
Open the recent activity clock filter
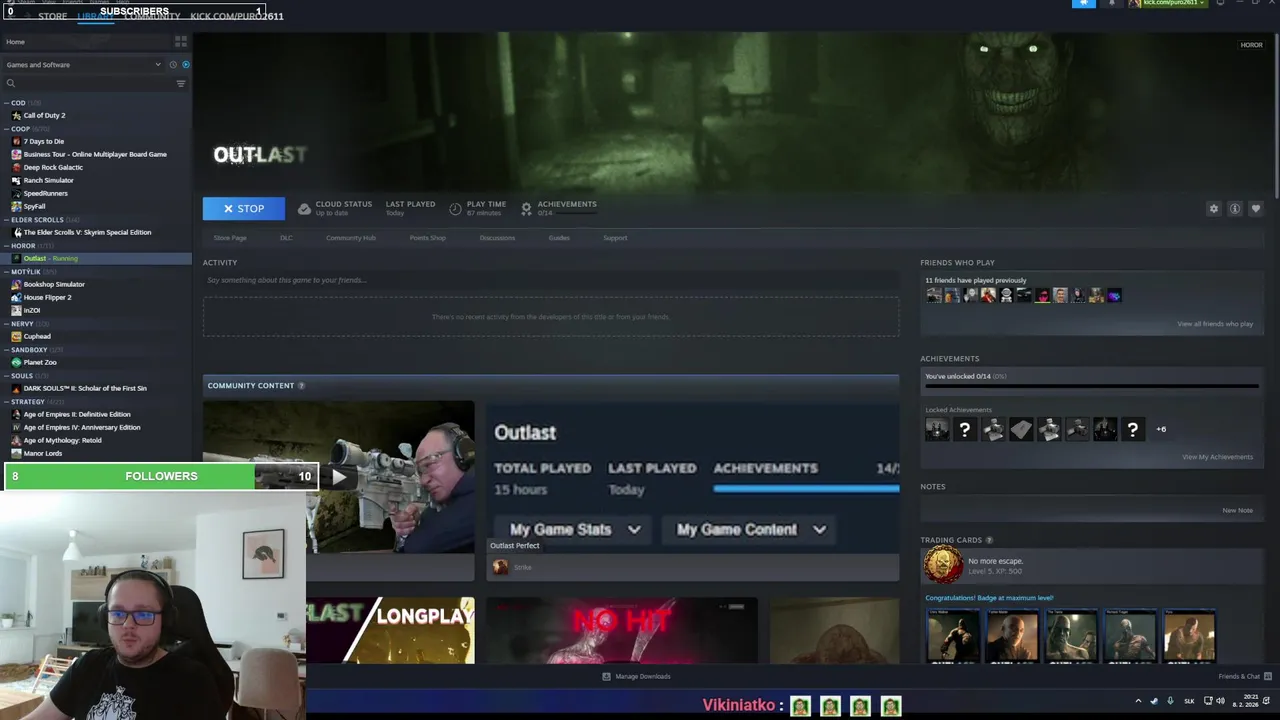coord(172,65)
